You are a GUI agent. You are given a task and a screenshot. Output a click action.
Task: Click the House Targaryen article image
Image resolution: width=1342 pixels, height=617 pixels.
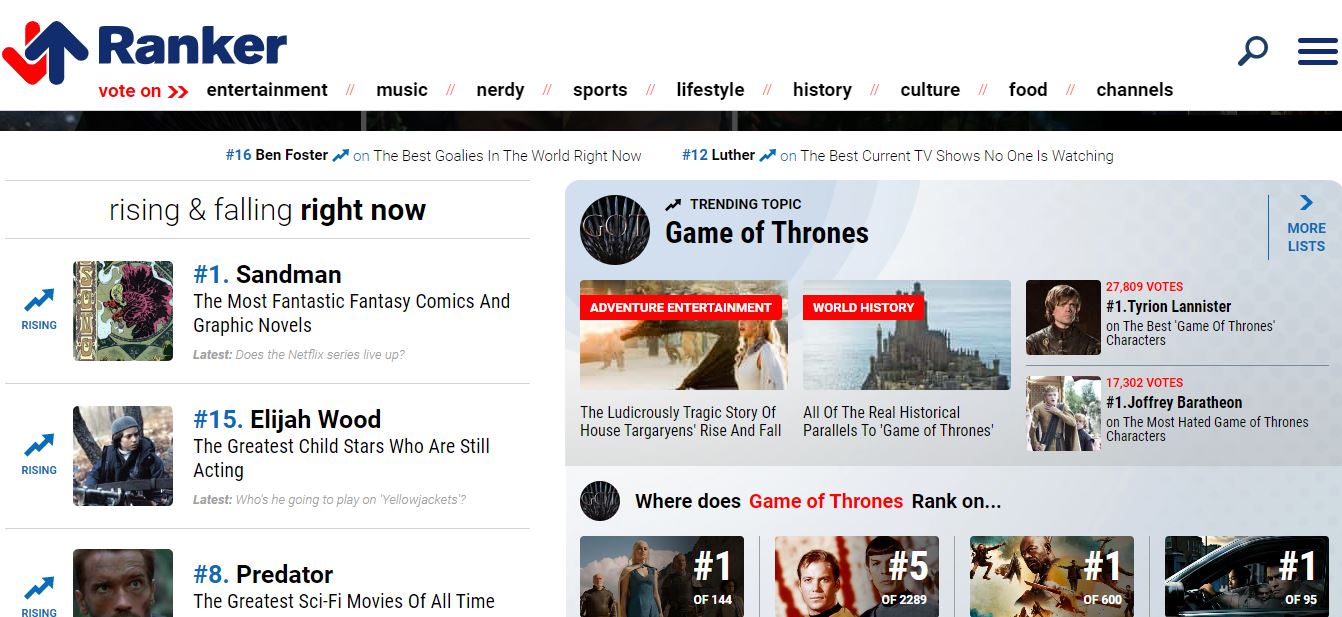pos(684,335)
